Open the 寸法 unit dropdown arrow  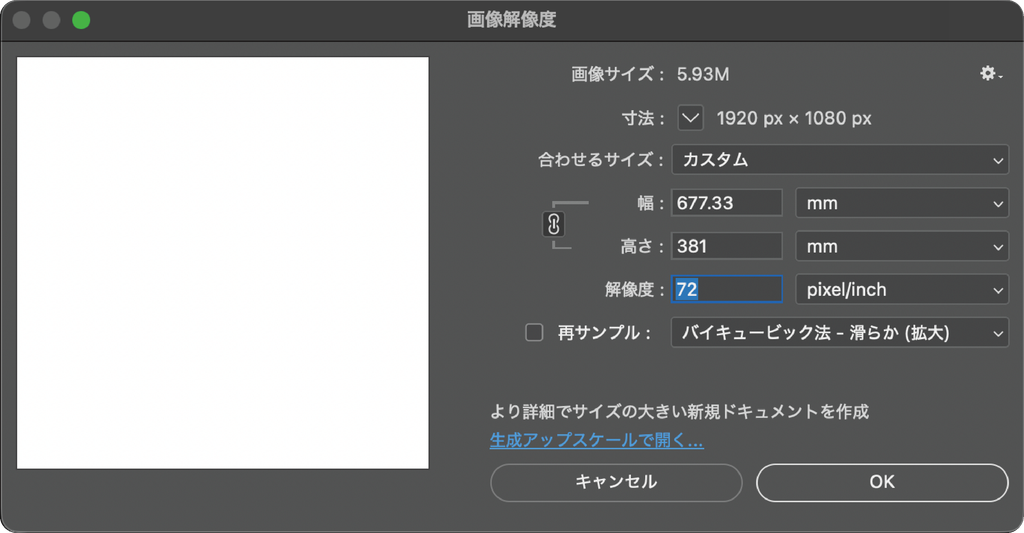[x=690, y=118]
